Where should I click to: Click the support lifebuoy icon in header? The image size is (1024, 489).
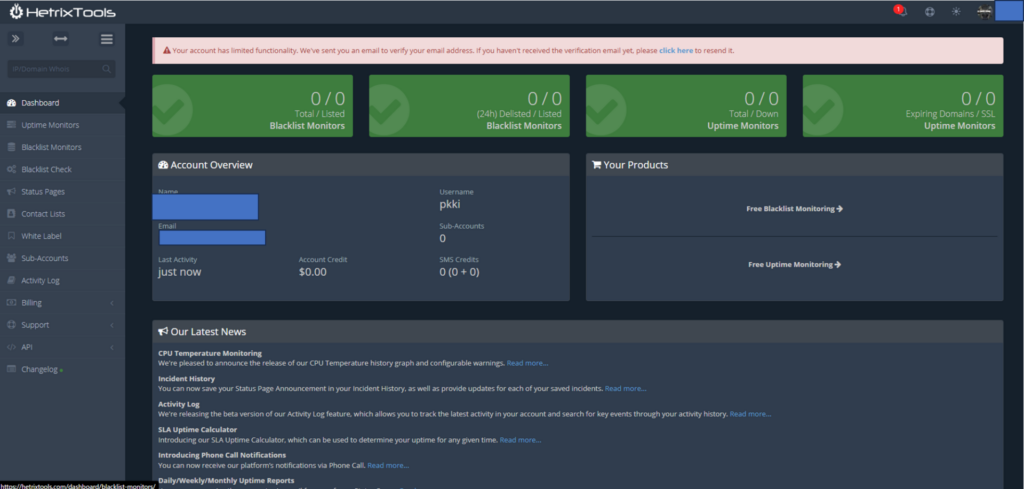click(929, 12)
